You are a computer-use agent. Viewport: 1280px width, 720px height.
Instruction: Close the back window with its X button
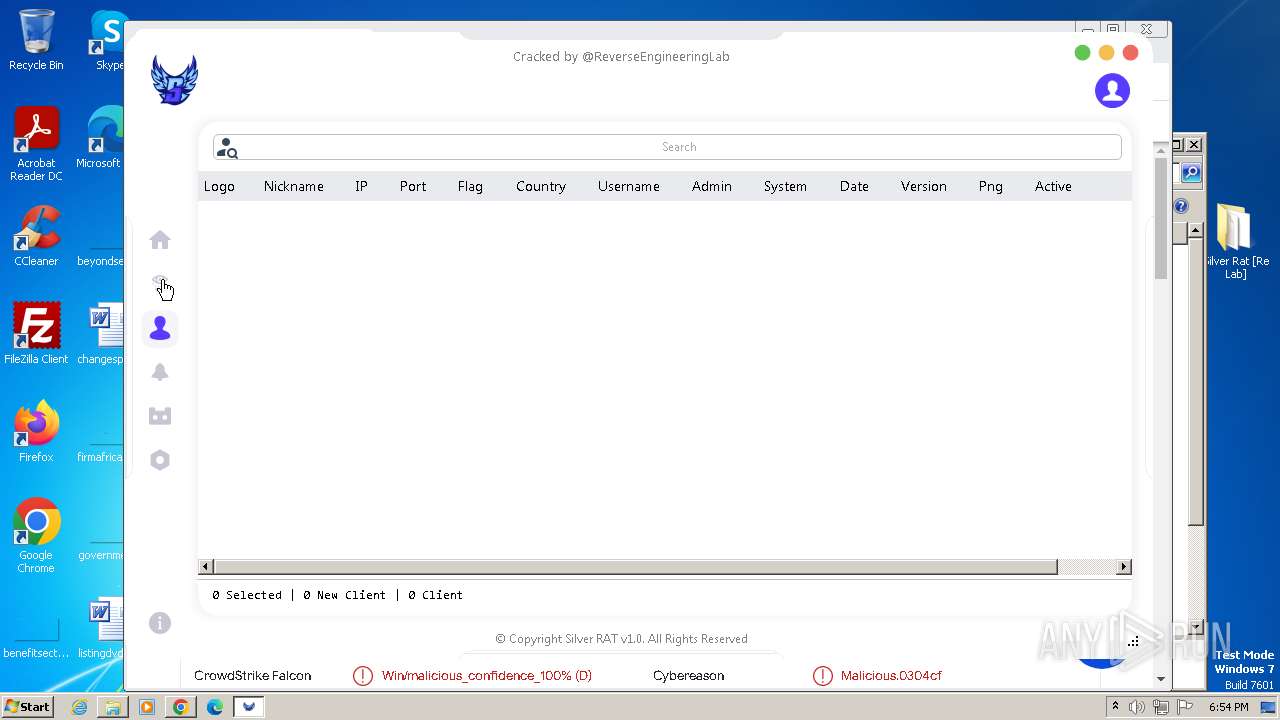(x=1193, y=145)
